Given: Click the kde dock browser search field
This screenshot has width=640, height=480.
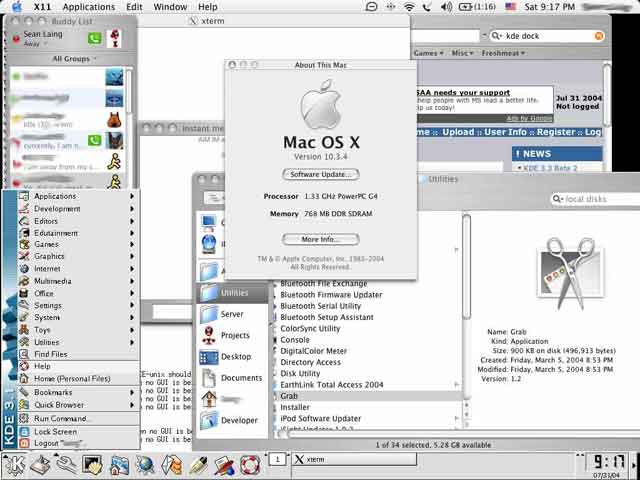Looking at the screenshot, I should (x=547, y=36).
